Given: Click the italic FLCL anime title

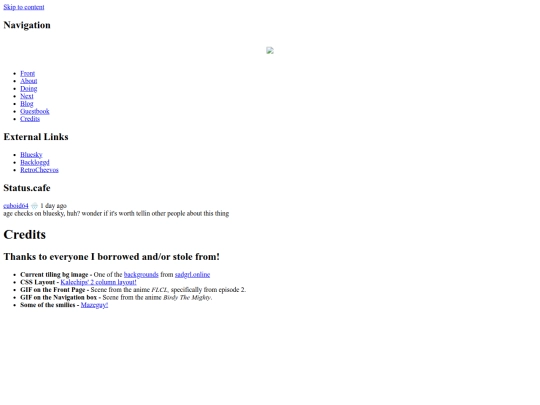Looking at the screenshot, I should click(x=159, y=290).
